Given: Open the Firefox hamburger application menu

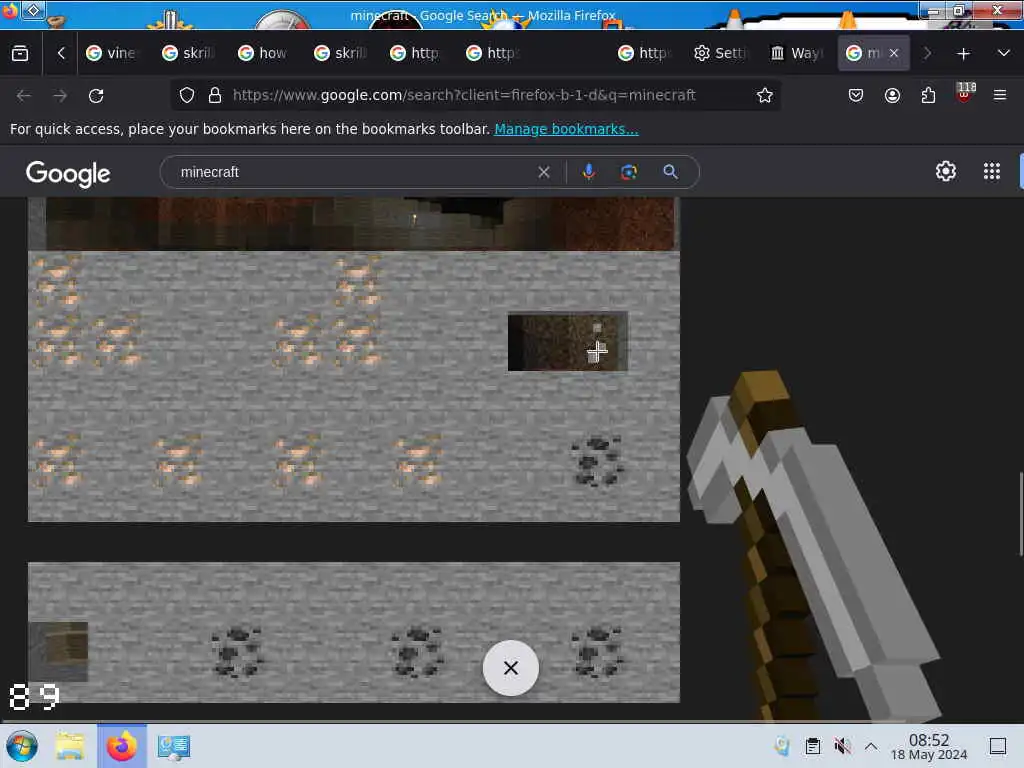Looking at the screenshot, I should coord(1000,96).
